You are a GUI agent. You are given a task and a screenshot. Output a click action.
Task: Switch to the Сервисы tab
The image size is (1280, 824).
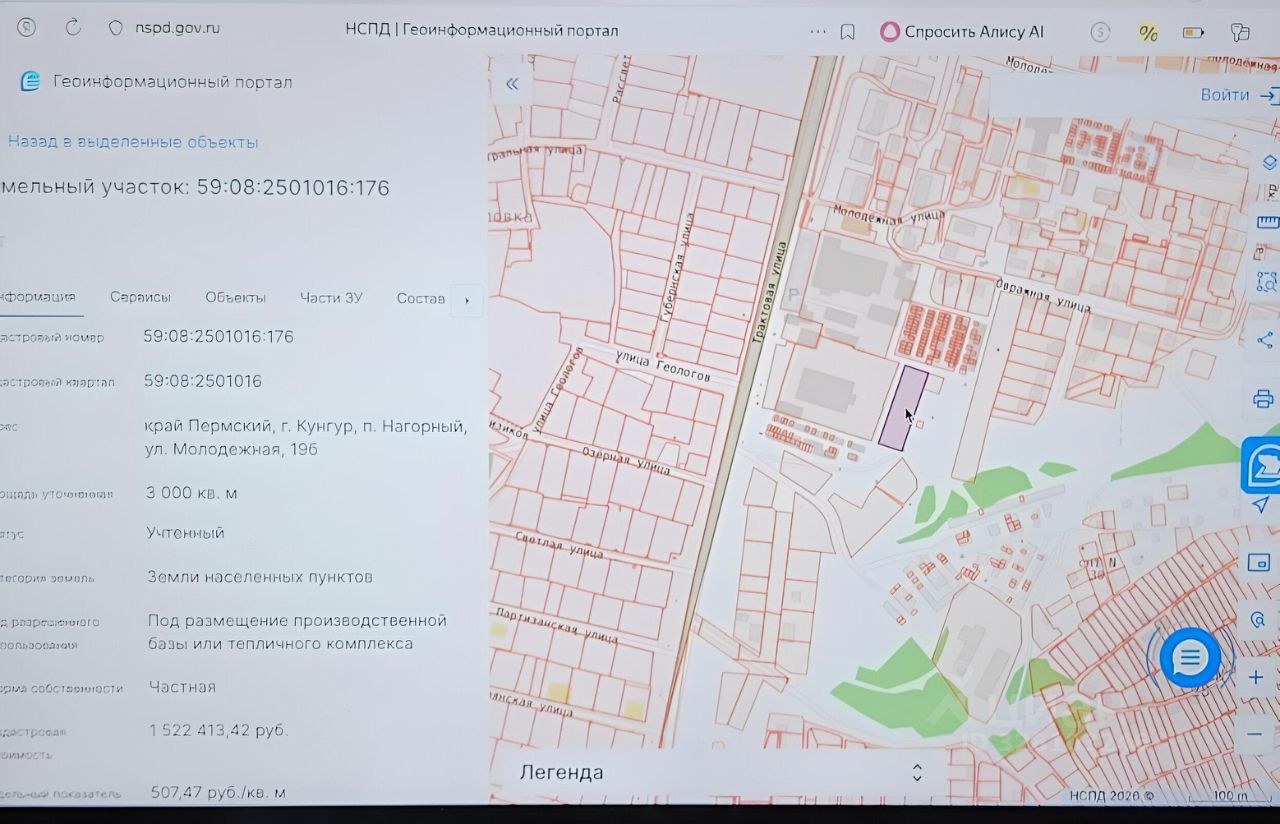point(140,297)
